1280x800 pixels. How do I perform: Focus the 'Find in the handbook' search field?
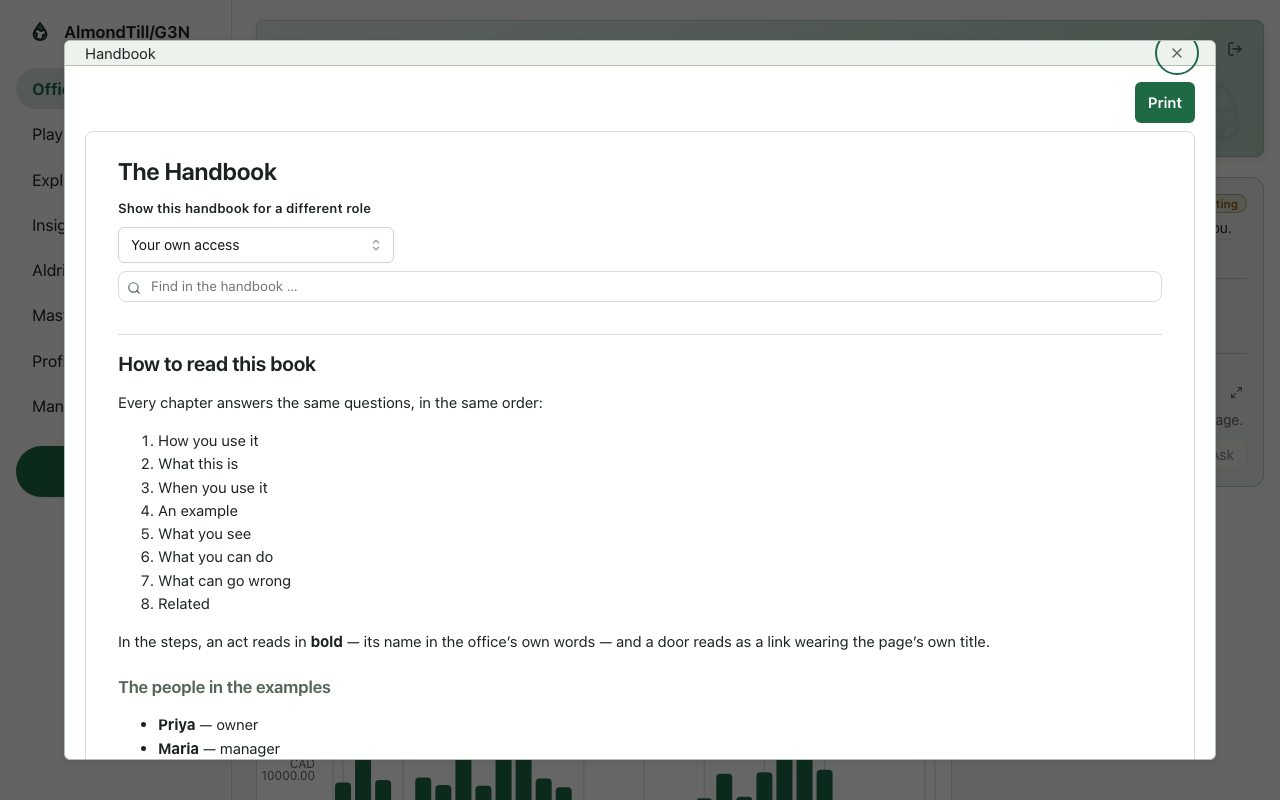640,286
